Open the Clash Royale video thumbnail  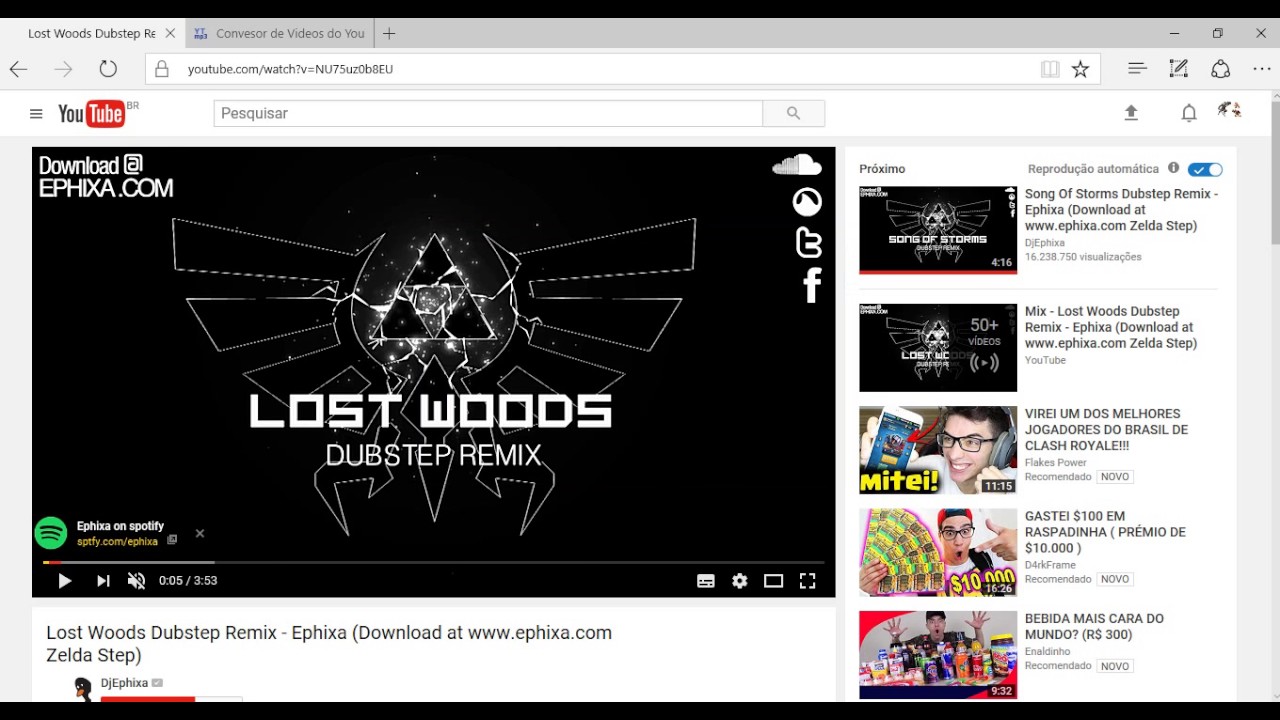[938, 450]
